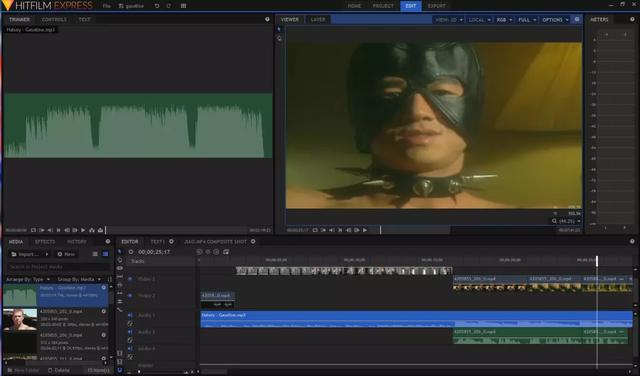640x376 pixels.
Task: Toggle loop playback in the Viewer
Action: pyautogui.click(x=315, y=230)
